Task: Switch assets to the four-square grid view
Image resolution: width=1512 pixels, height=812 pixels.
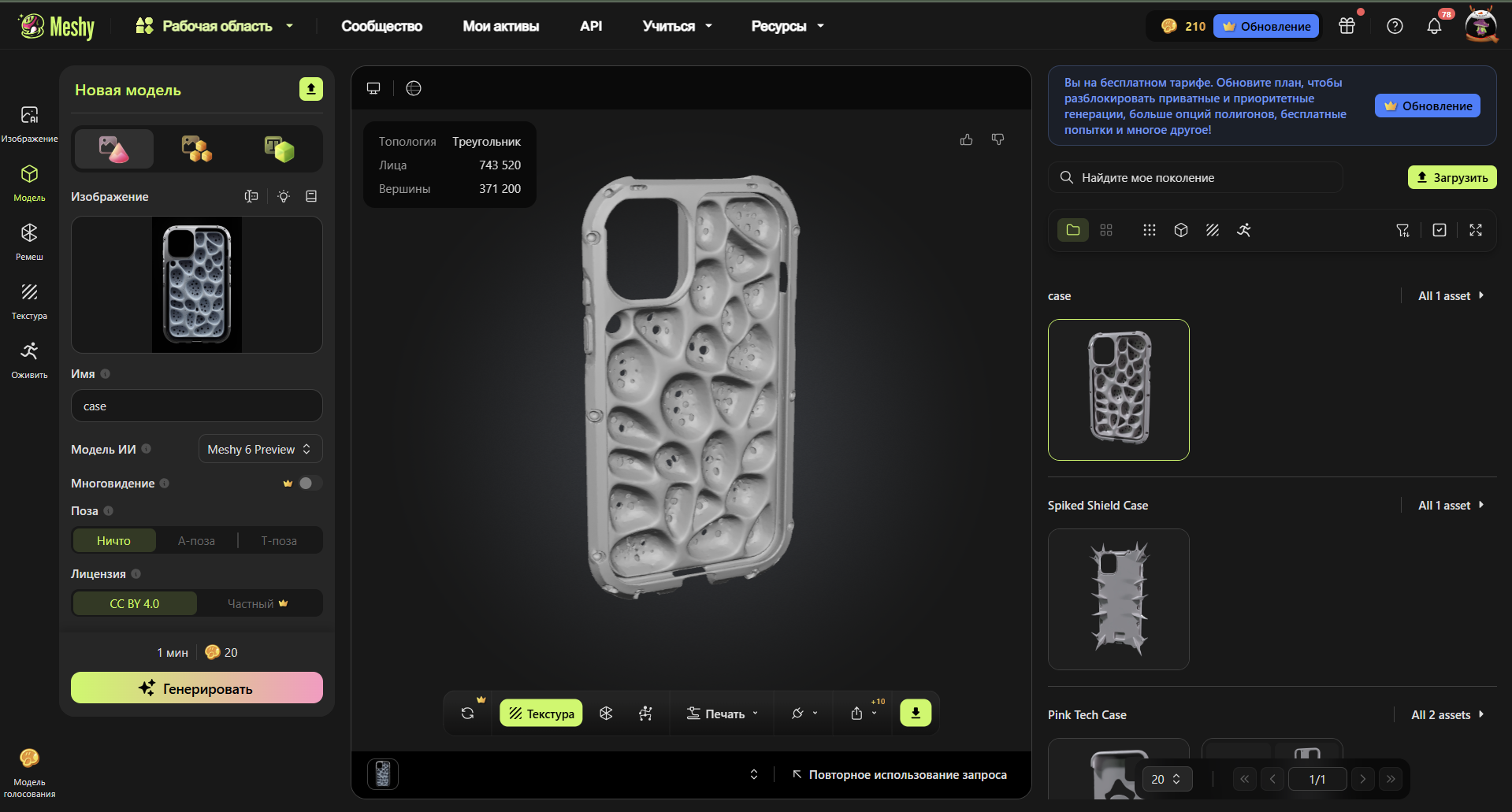Action: pos(1106,230)
